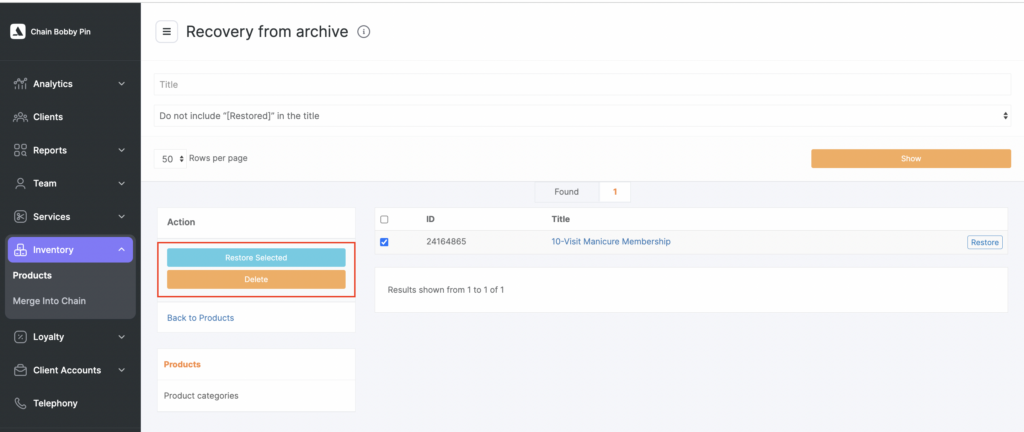Screen dimensions: 1024x432
Task: Open Product categories in side panel
Action: coord(201,396)
